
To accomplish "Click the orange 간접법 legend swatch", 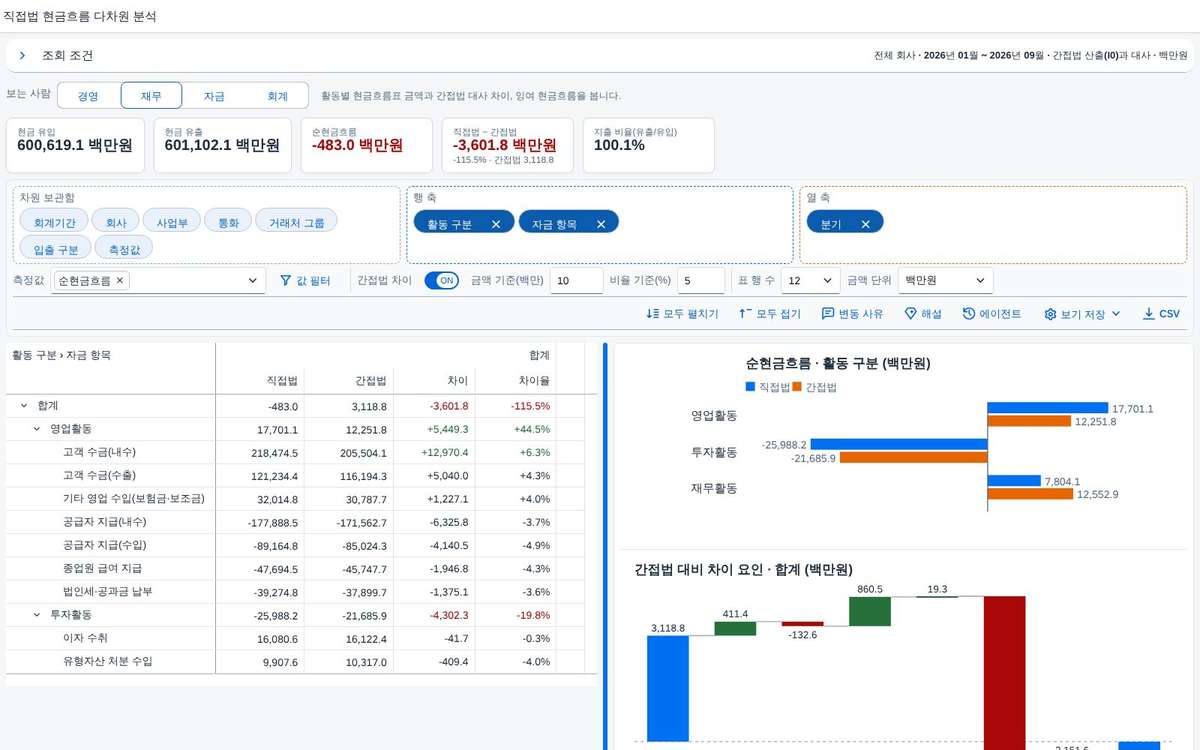I will pyautogui.click(x=797, y=386).
